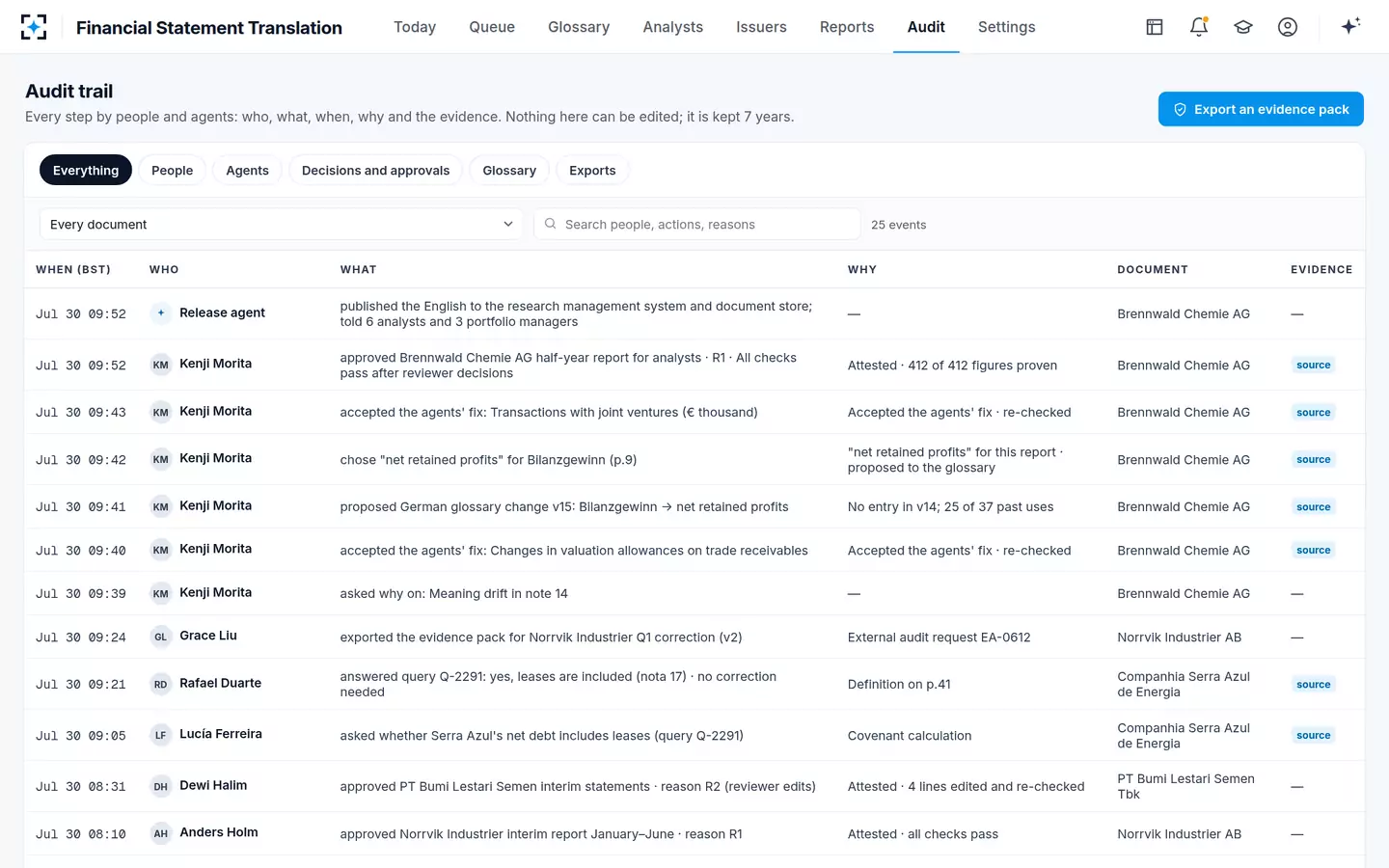Open the Issuers tab
Screen dimensions: 1389x868
pos(761,27)
